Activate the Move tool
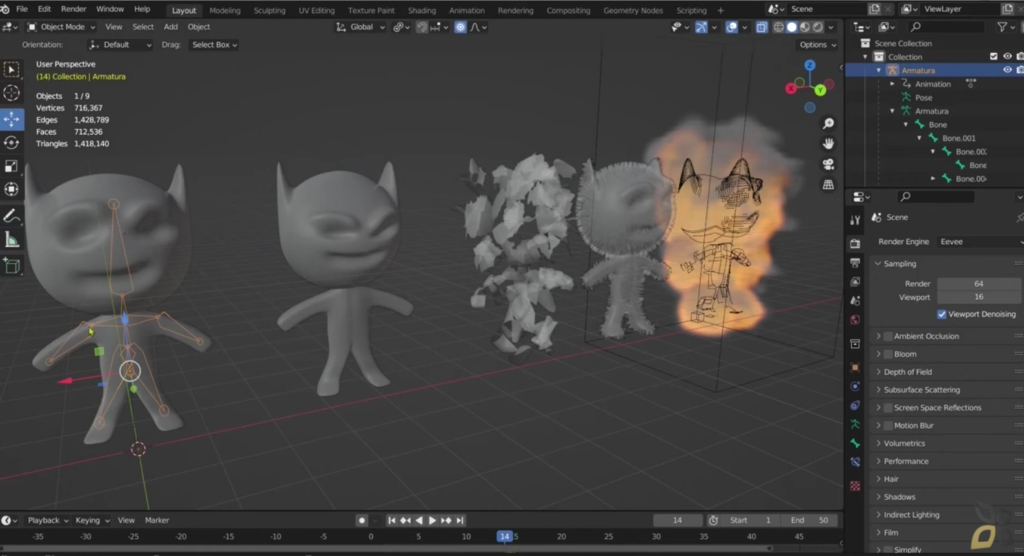Viewport: 1024px width, 556px height. [x=12, y=118]
